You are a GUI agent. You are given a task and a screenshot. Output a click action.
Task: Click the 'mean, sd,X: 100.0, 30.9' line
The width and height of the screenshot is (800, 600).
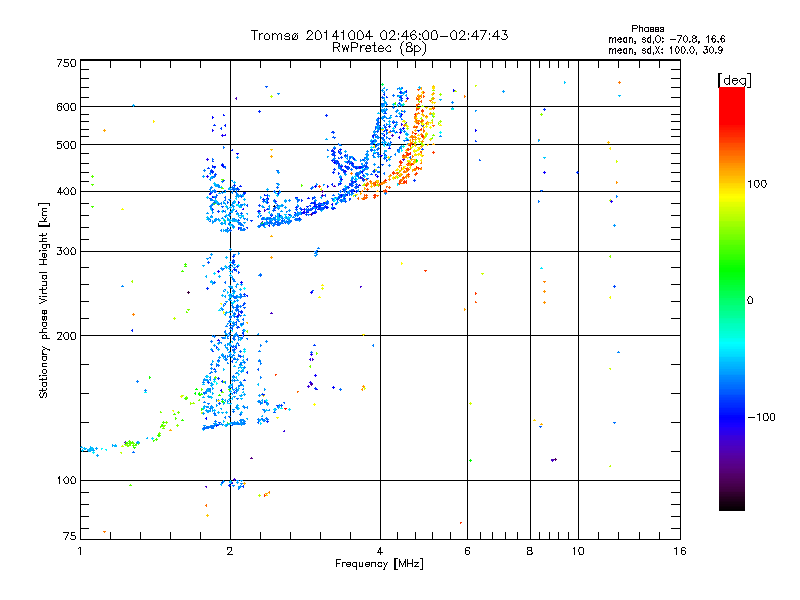(x=665, y=50)
